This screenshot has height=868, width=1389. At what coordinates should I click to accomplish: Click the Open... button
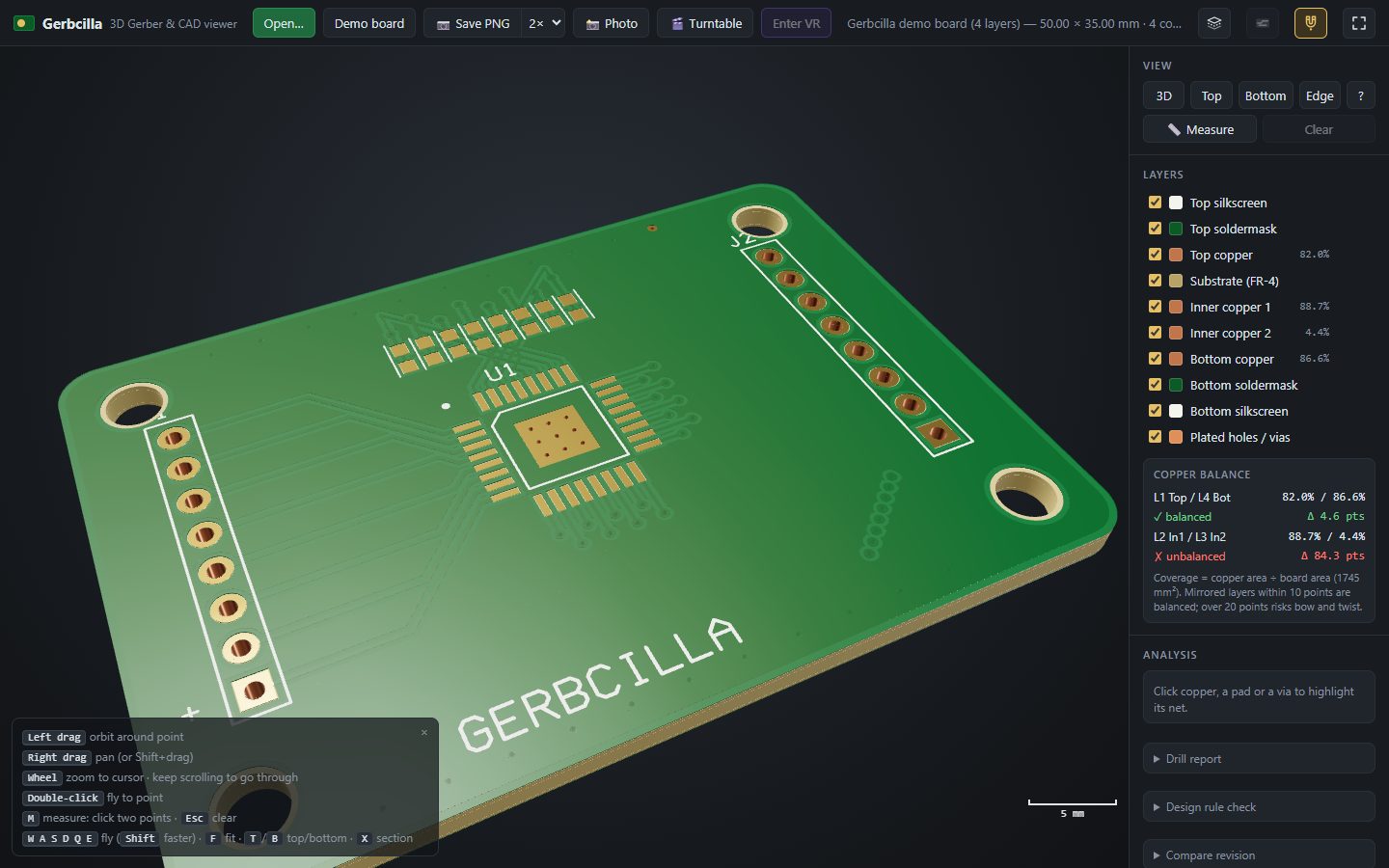(x=284, y=23)
